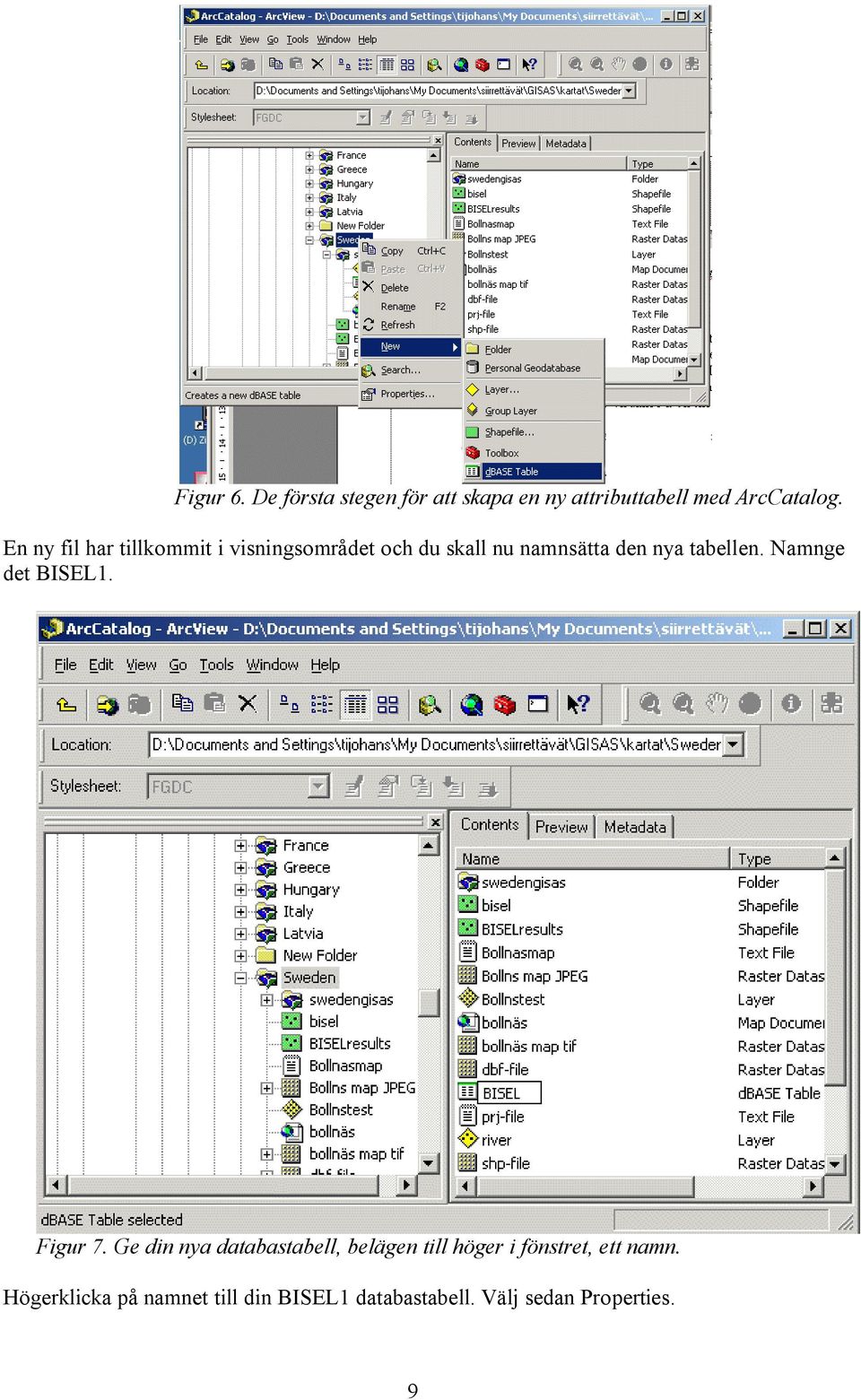The width and height of the screenshot is (861, 1400).
Task: Select New Folder in lower window tree
Action: coord(319,956)
